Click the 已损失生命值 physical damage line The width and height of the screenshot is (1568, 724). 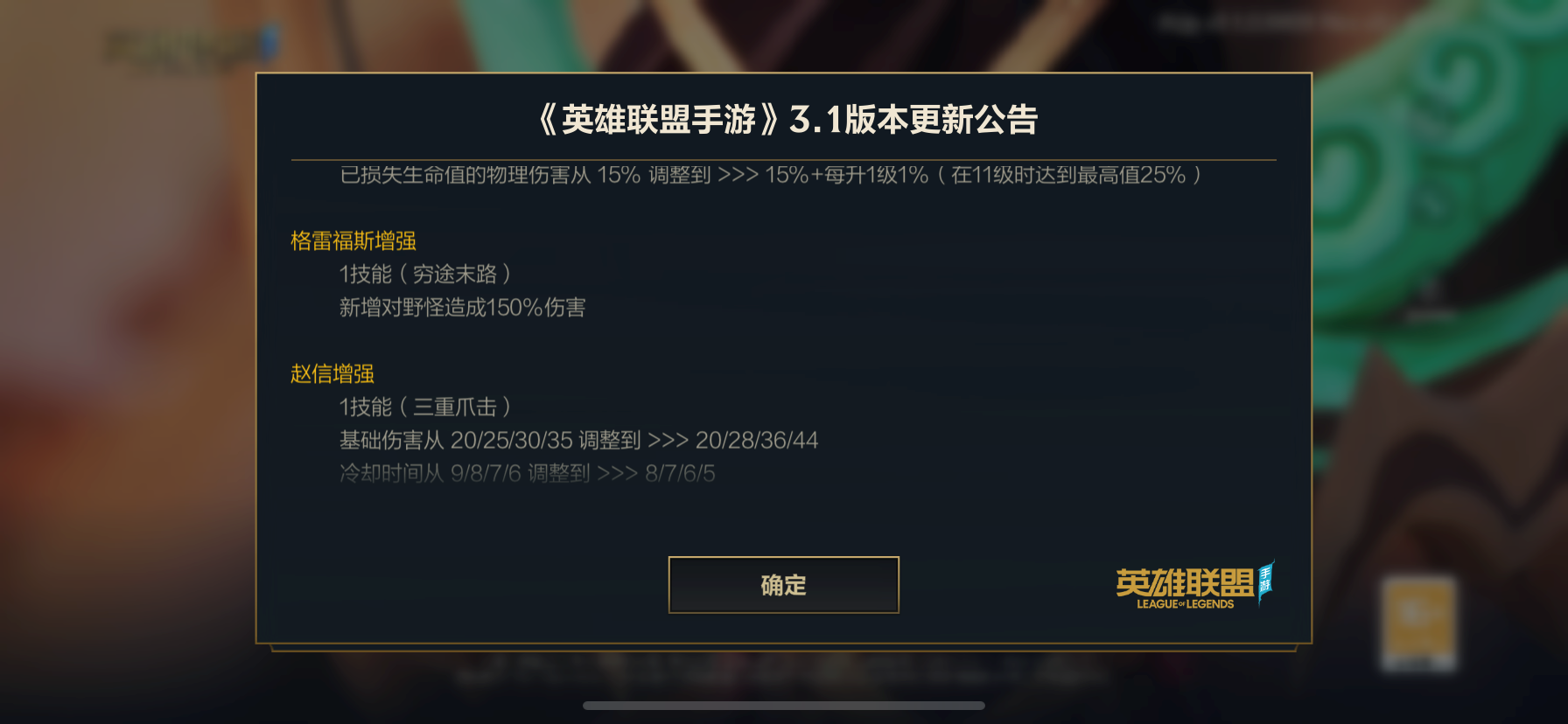[x=771, y=175]
